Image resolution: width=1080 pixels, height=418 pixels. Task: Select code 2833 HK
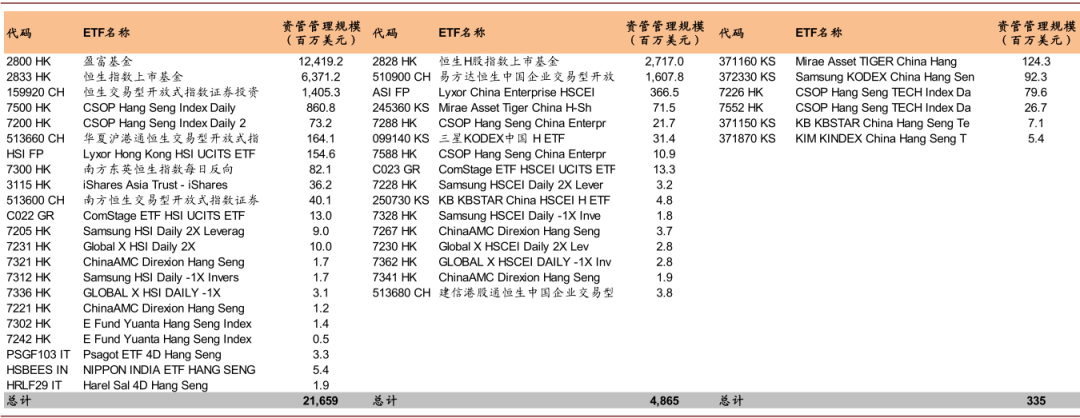tap(28, 76)
